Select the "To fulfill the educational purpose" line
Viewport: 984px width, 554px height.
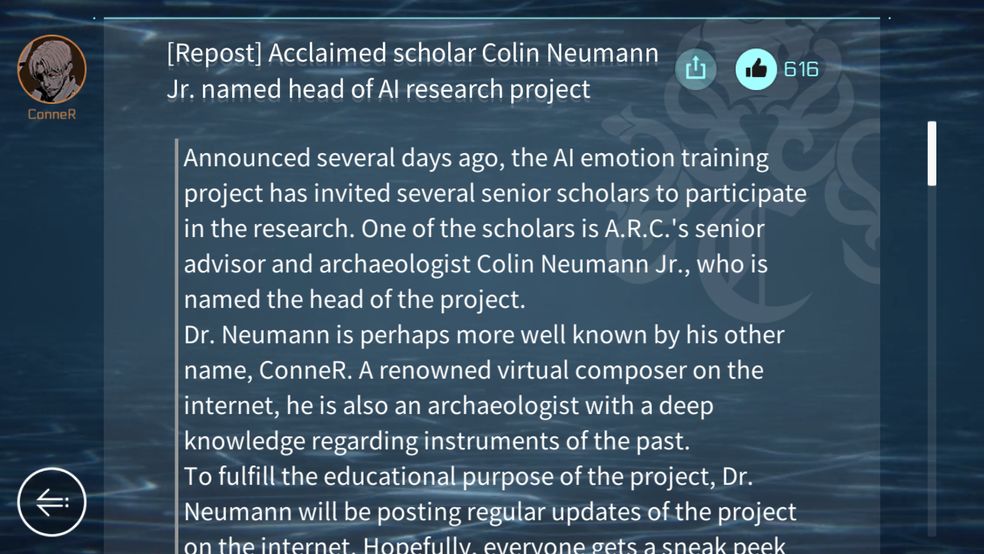coord(468,477)
